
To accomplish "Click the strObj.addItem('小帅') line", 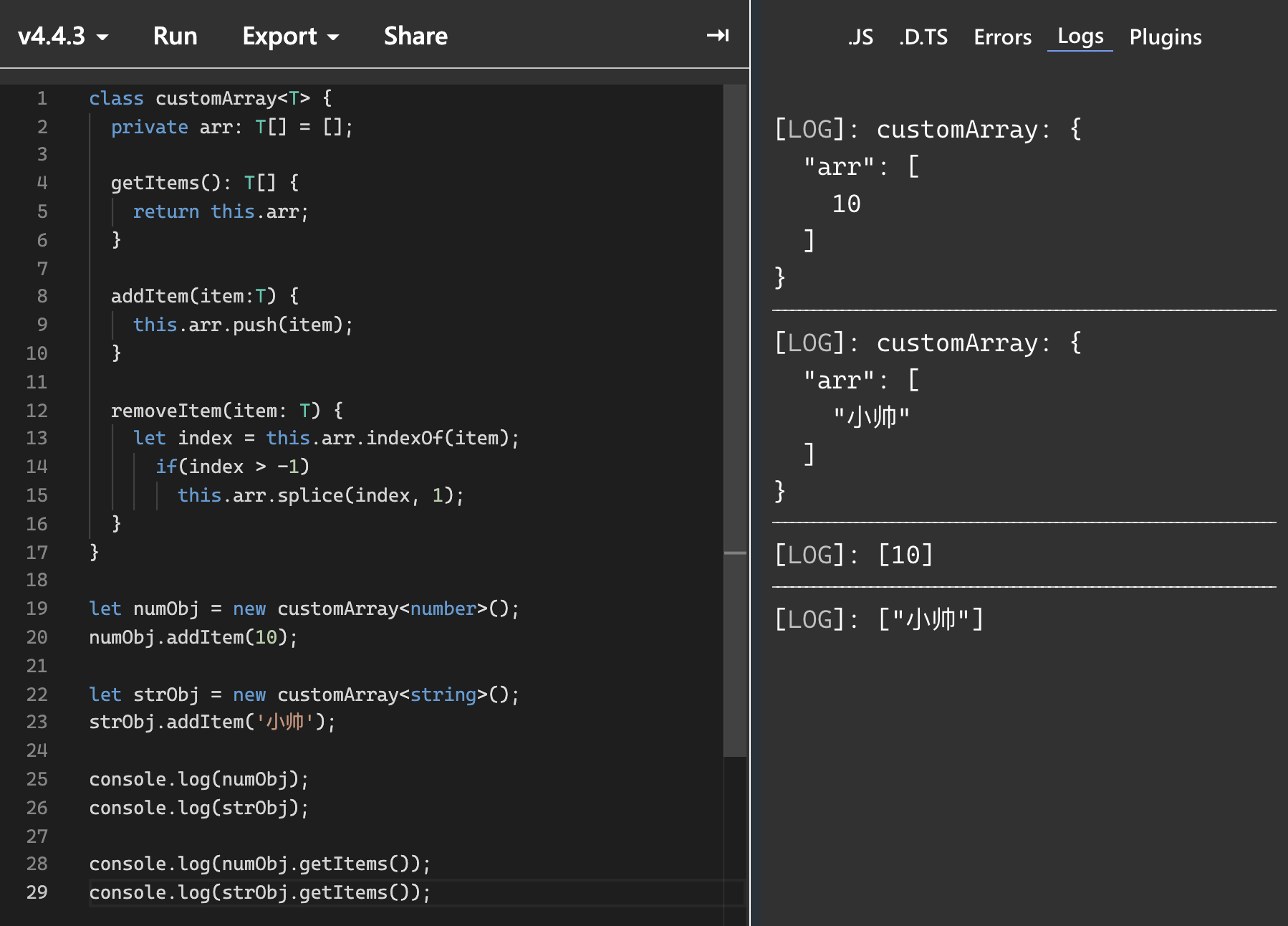I will (213, 722).
